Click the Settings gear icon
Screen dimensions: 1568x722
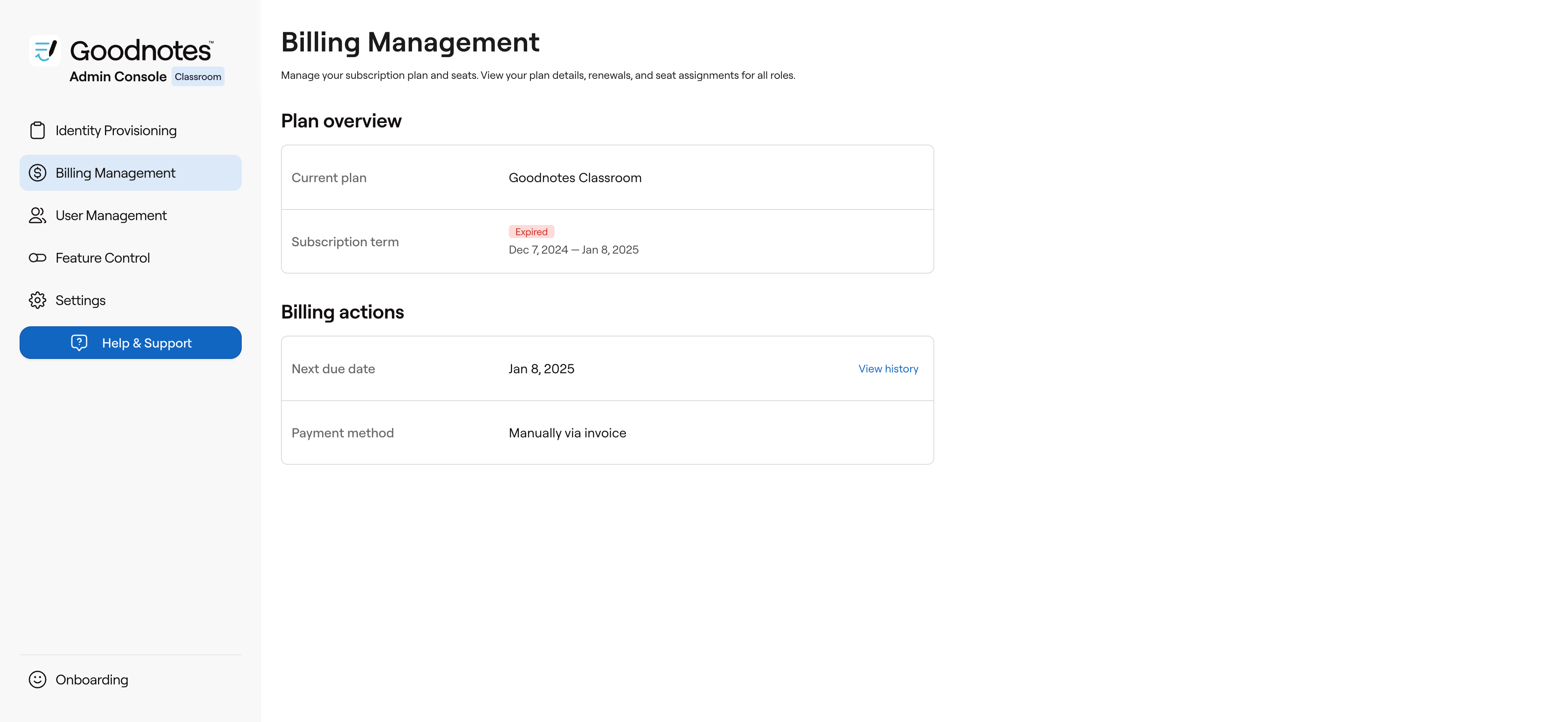pyautogui.click(x=37, y=300)
